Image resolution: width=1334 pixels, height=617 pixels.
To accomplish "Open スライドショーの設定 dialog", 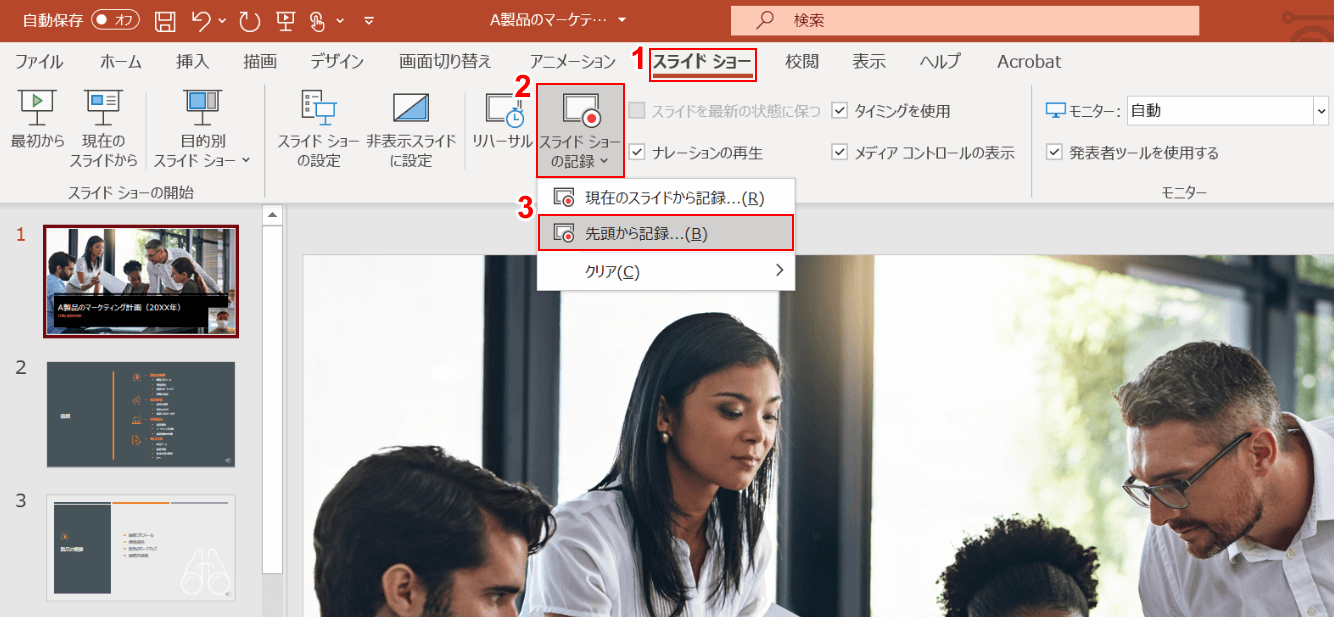I will click(318, 127).
